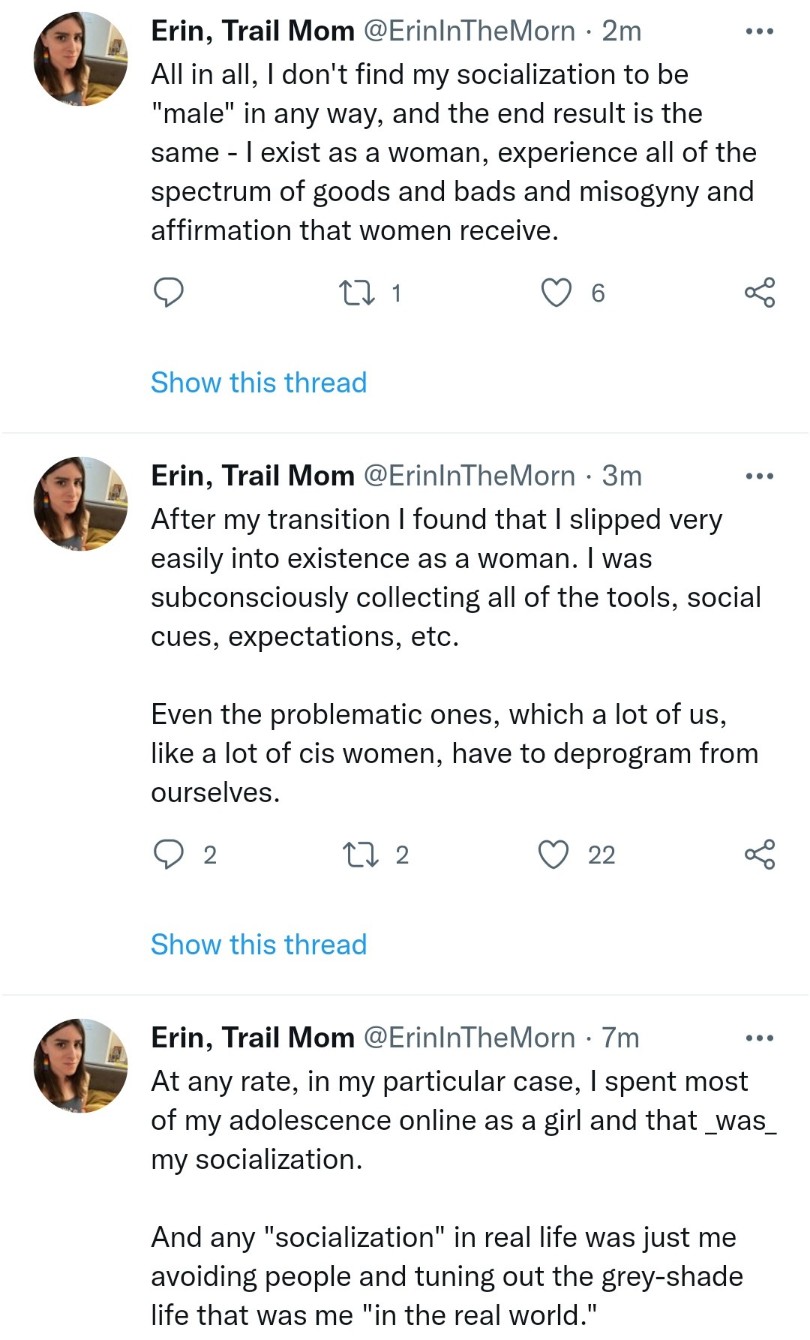Open profile picture on the first tweet
The image size is (810, 1340).
click(x=81, y=60)
